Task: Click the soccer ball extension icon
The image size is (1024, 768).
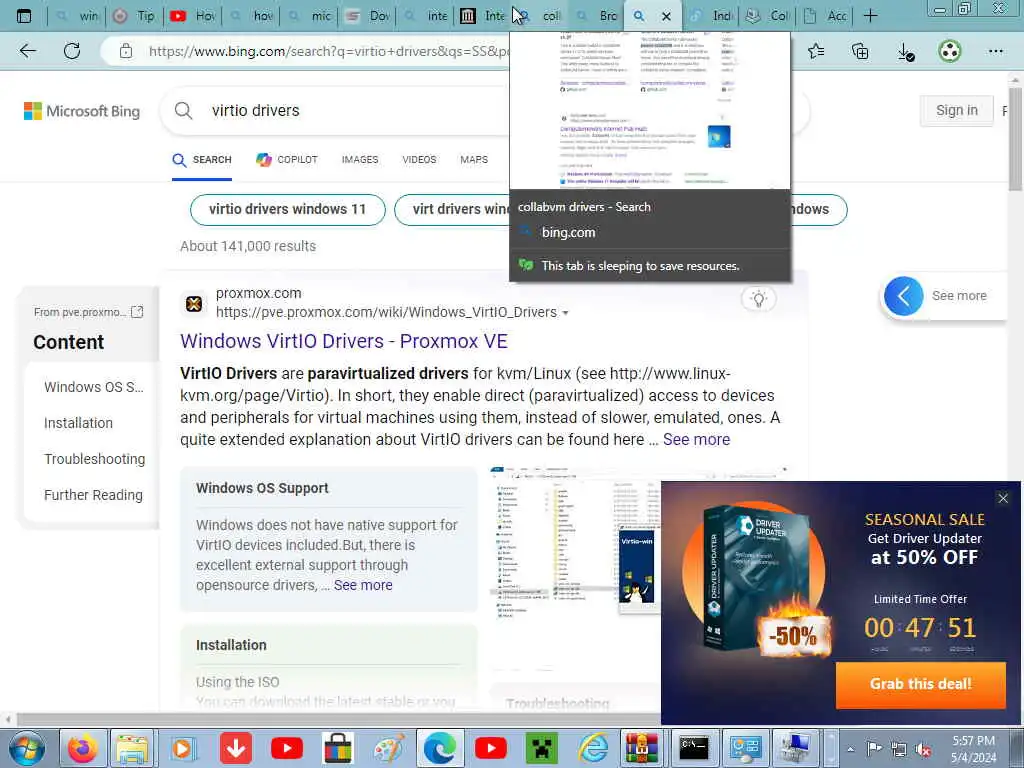Action: tap(950, 51)
